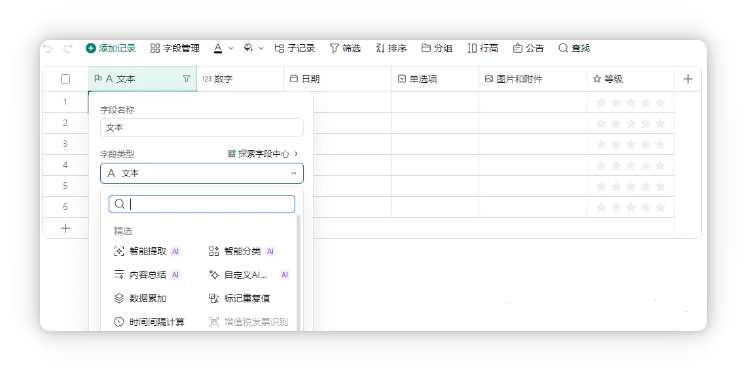Add a new row with bottom plus icon
This screenshot has width=747, height=371.
click(66, 228)
